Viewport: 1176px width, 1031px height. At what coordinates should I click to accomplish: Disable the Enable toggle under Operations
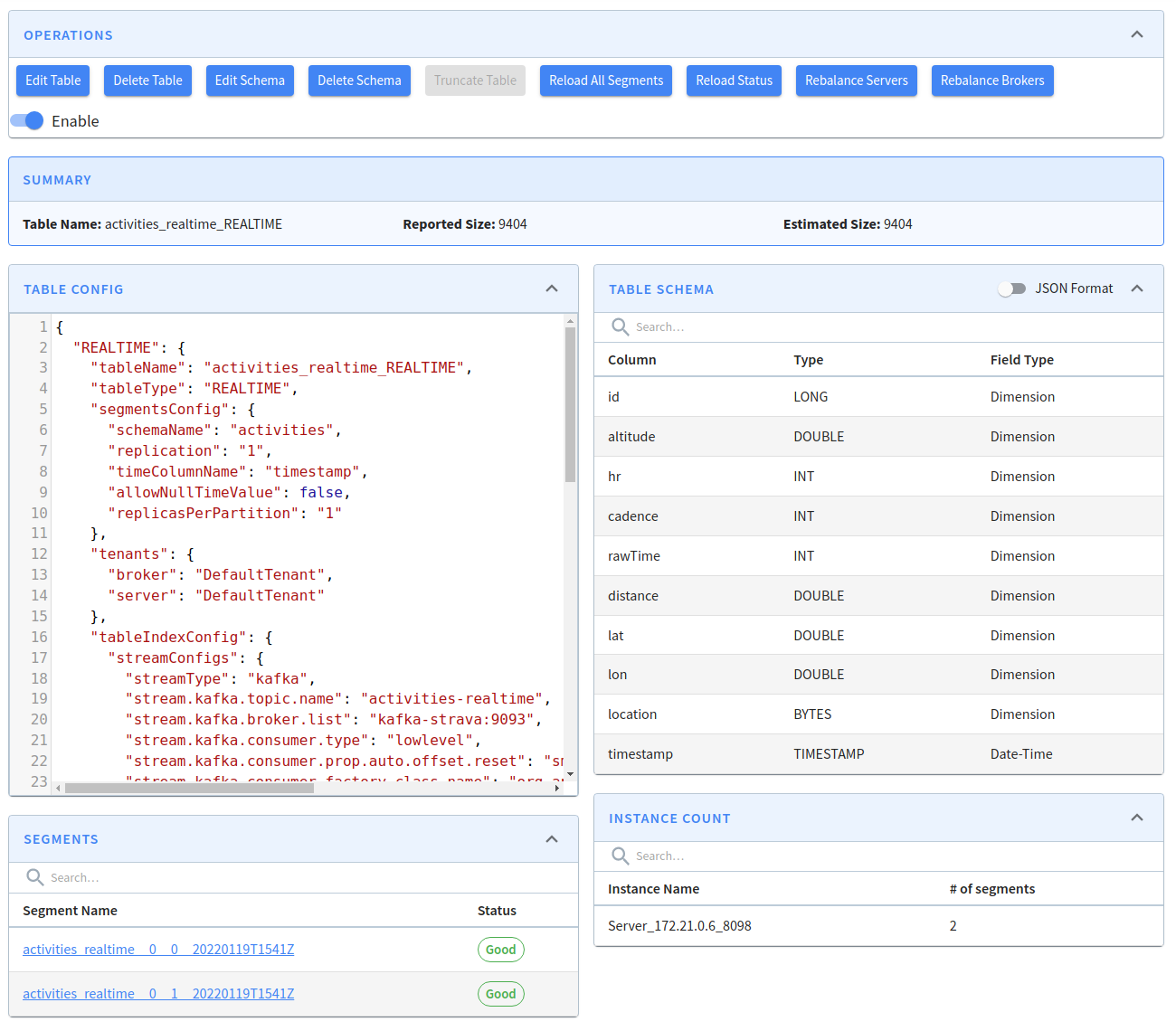click(x=26, y=120)
